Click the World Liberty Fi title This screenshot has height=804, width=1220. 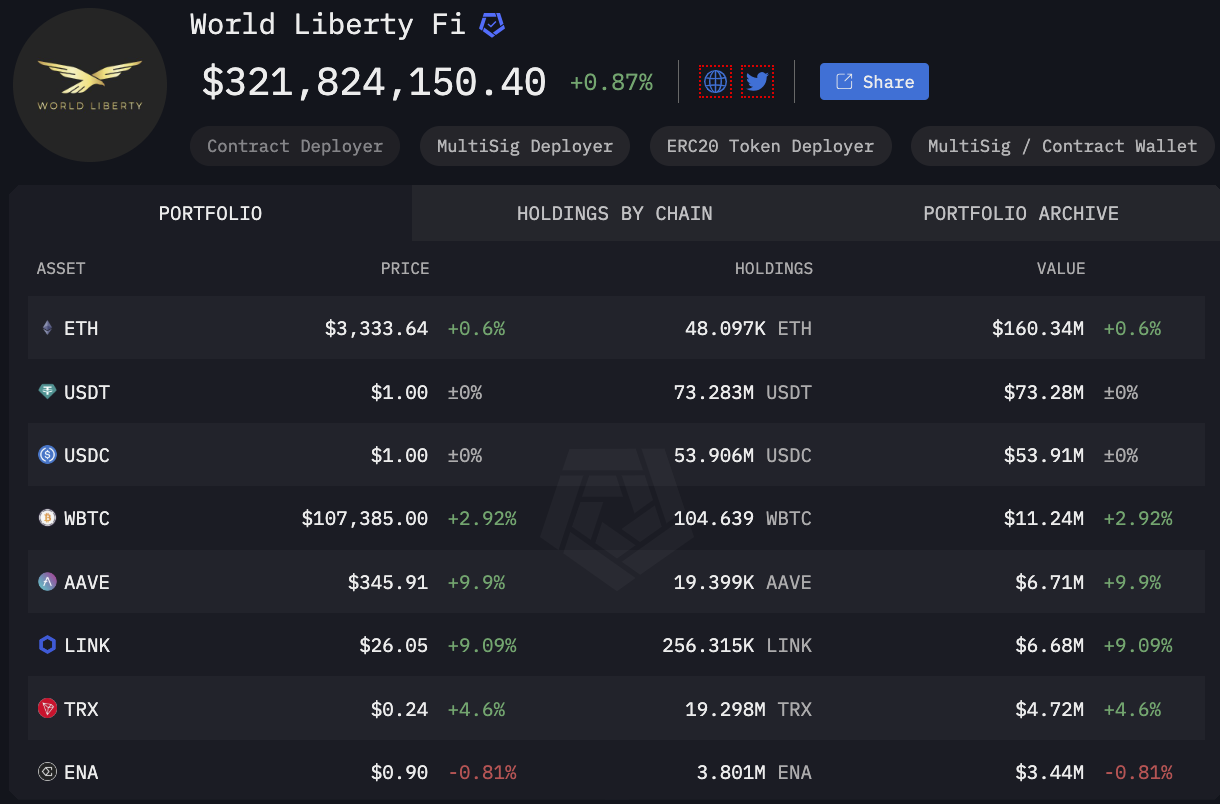pos(328,24)
